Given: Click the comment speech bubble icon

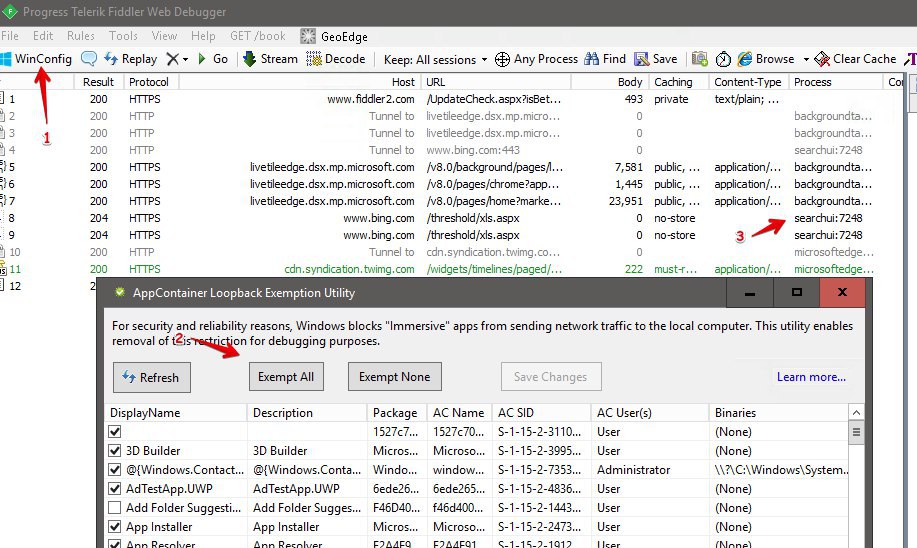Looking at the screenshot, I should [89, 59].
